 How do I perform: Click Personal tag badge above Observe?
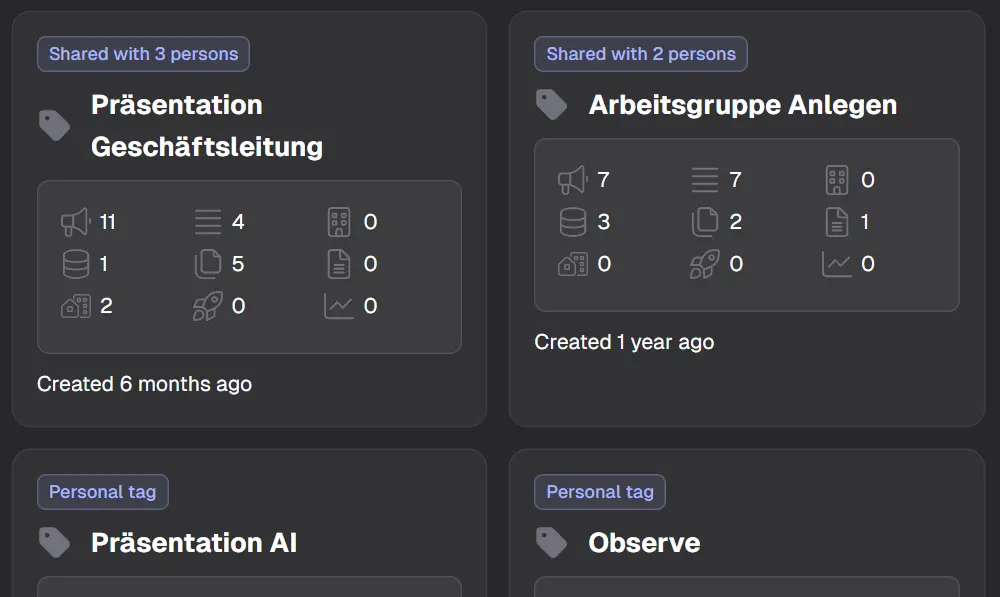[x=600, y=492]
